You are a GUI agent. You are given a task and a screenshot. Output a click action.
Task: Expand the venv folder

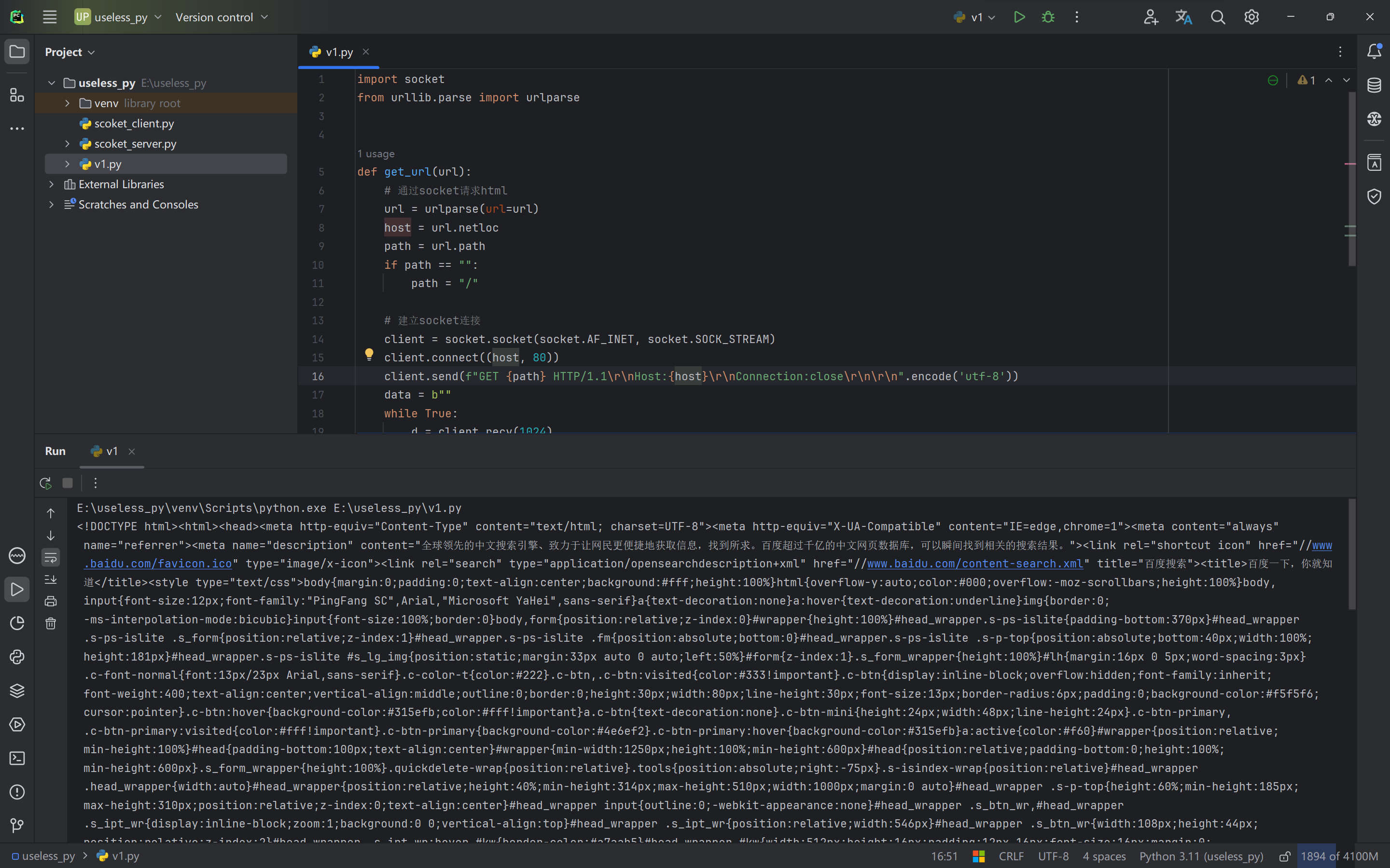(67, 103)
